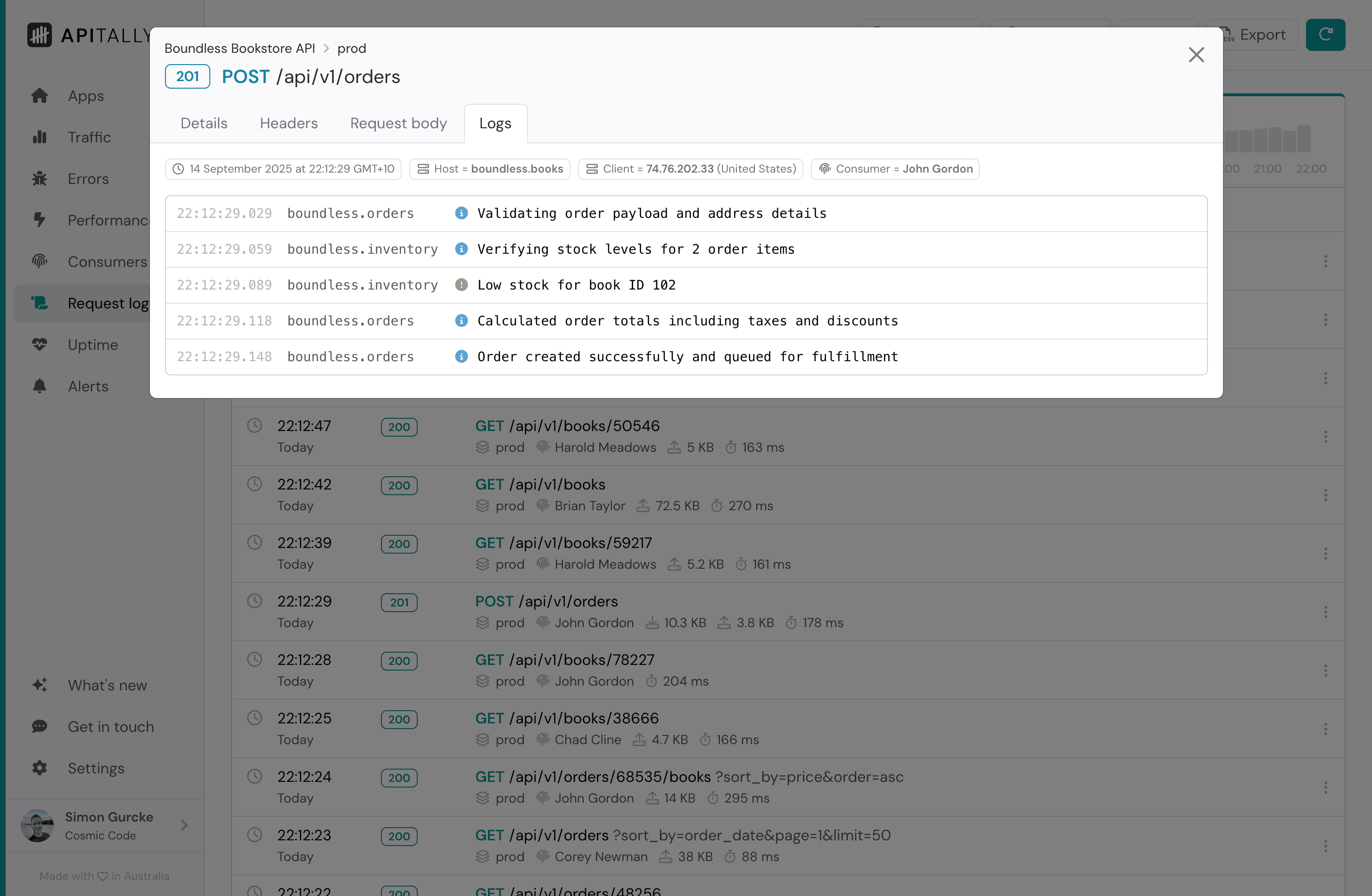Screen dimensions: 1372x896
Task: Open GET /api/v1/orders/68535/books request
Action: [689, 777]
